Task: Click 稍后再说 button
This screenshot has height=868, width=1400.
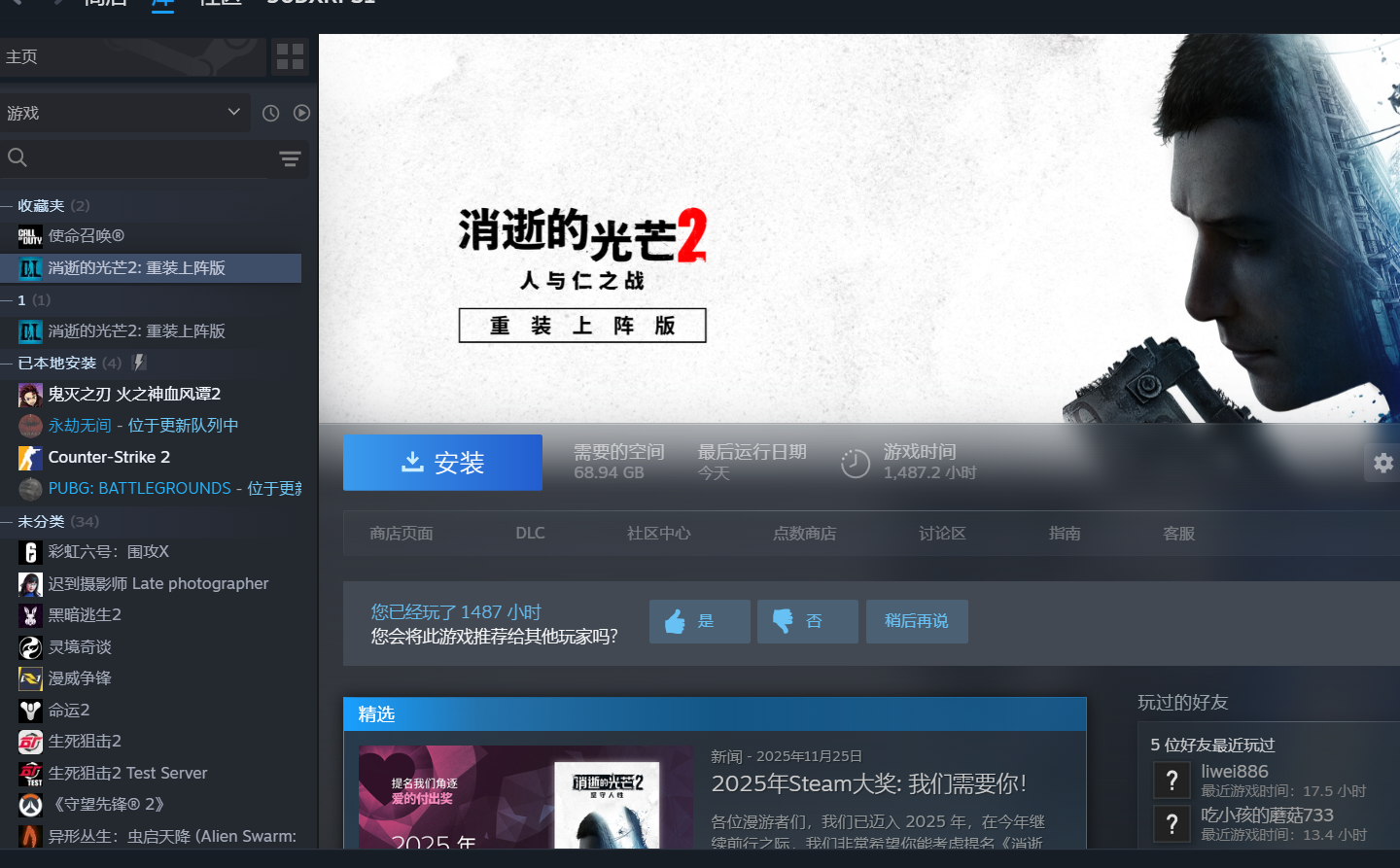Action: click(x=916, y=621)
